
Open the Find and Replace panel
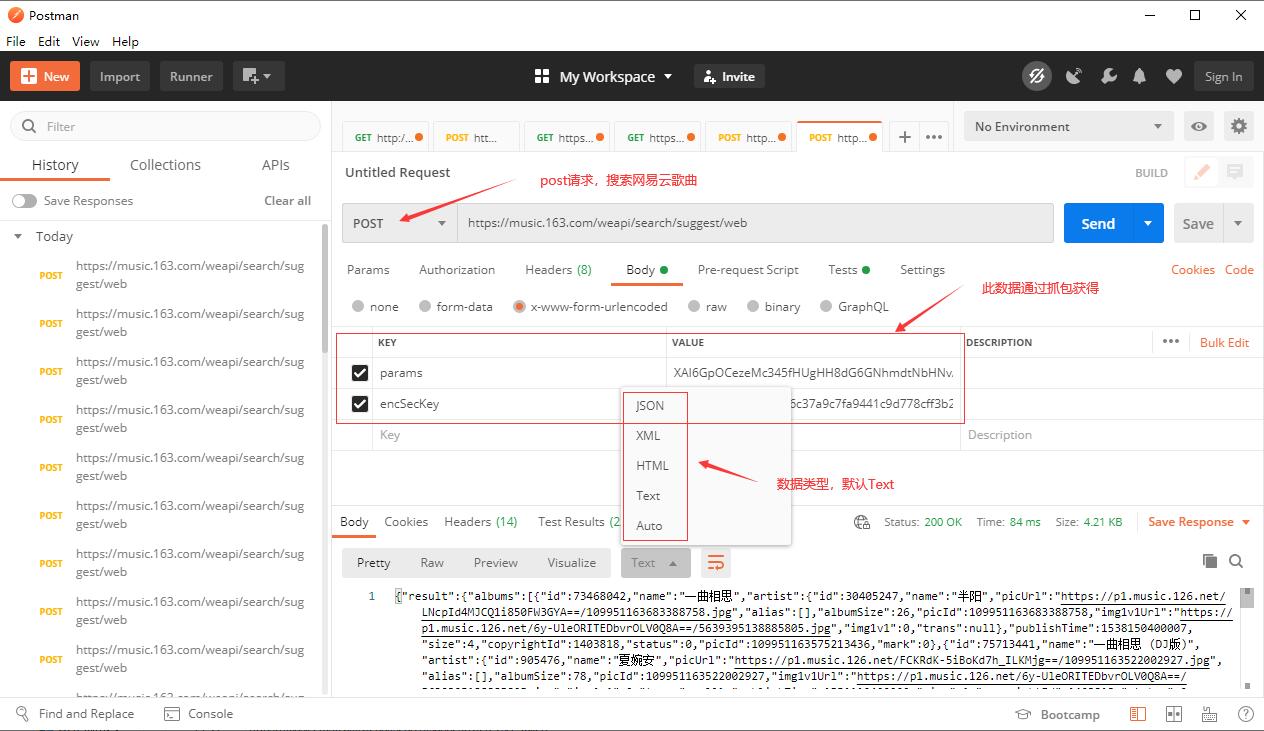(x=75, y=713)
